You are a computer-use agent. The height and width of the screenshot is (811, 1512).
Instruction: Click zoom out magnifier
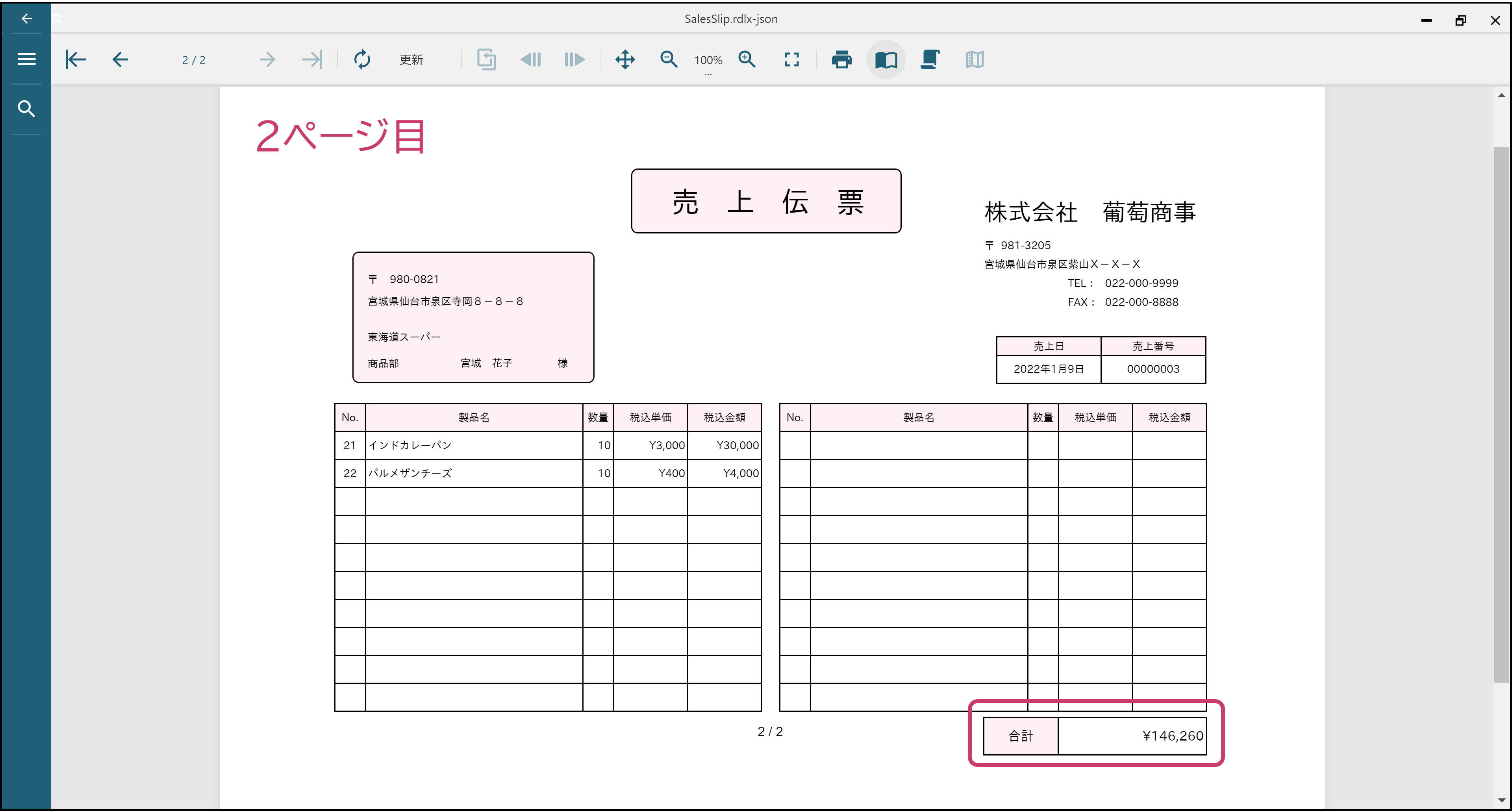[669, 59]
